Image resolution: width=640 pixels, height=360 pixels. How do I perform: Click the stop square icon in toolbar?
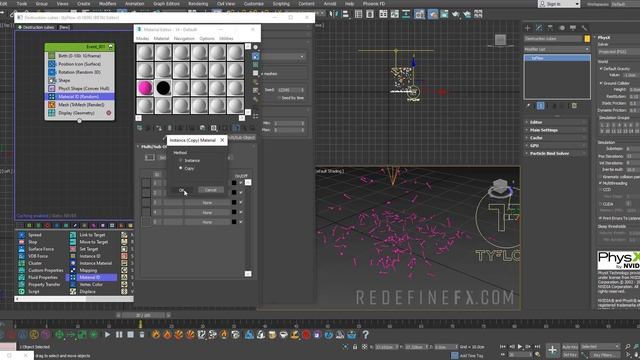pyautogui.click(x=130, y=335)
